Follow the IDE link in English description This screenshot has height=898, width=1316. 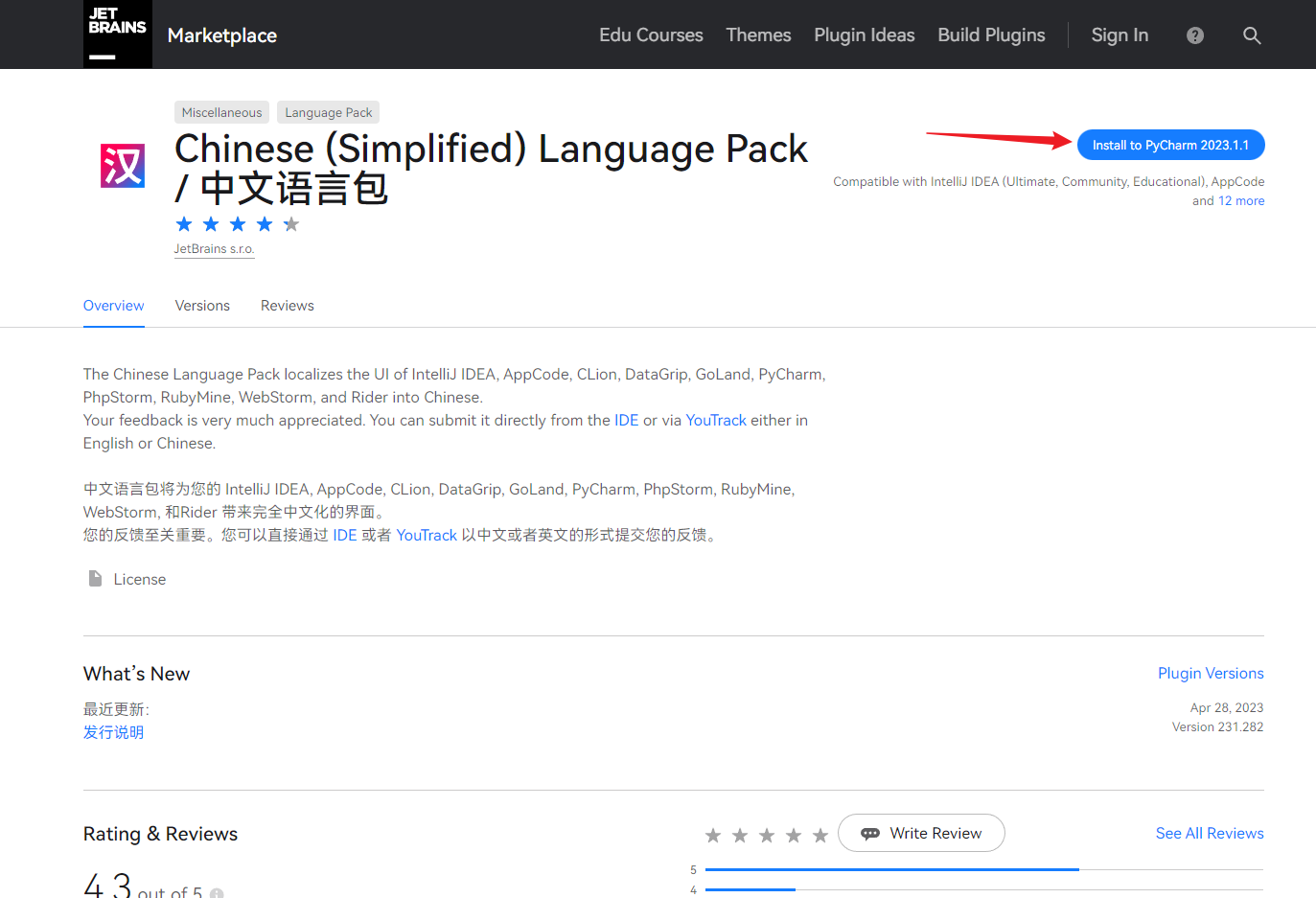pos(626,420)
